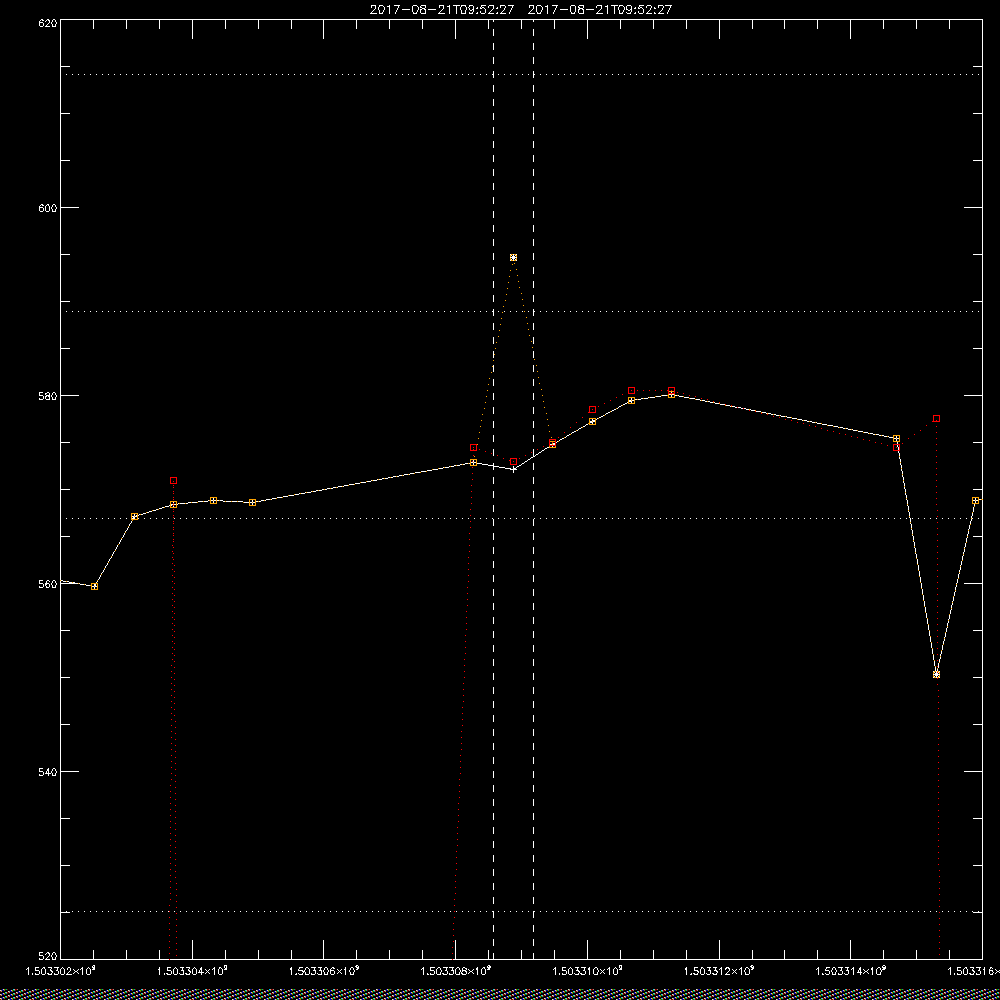Select the orange data point just below 560
The width and height of the screenshot is (1000, 1000).
click(94, 586)
